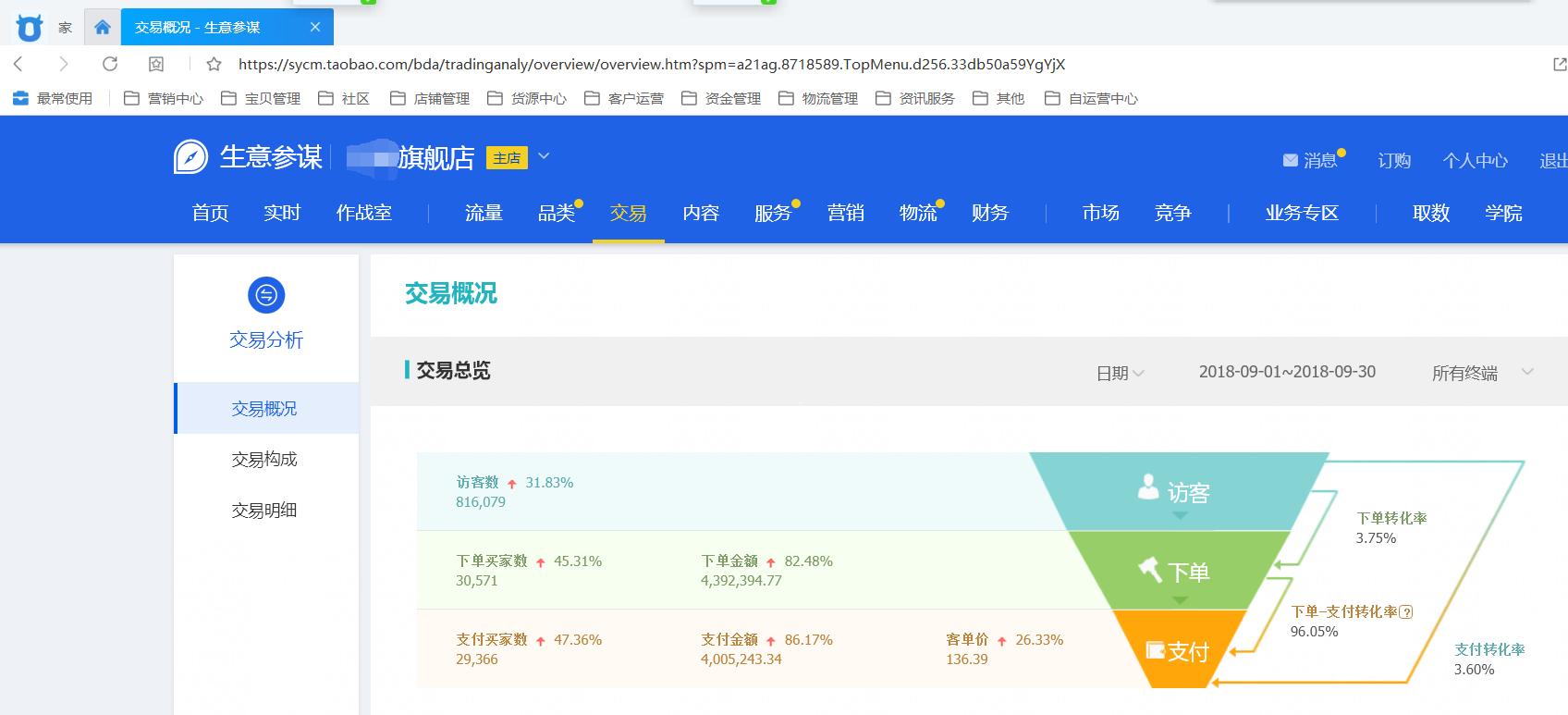This screenshot has height=715, width=1568.
Task: Open the 物流管理 bookmark folder
Action: click(x=818, y=98)
